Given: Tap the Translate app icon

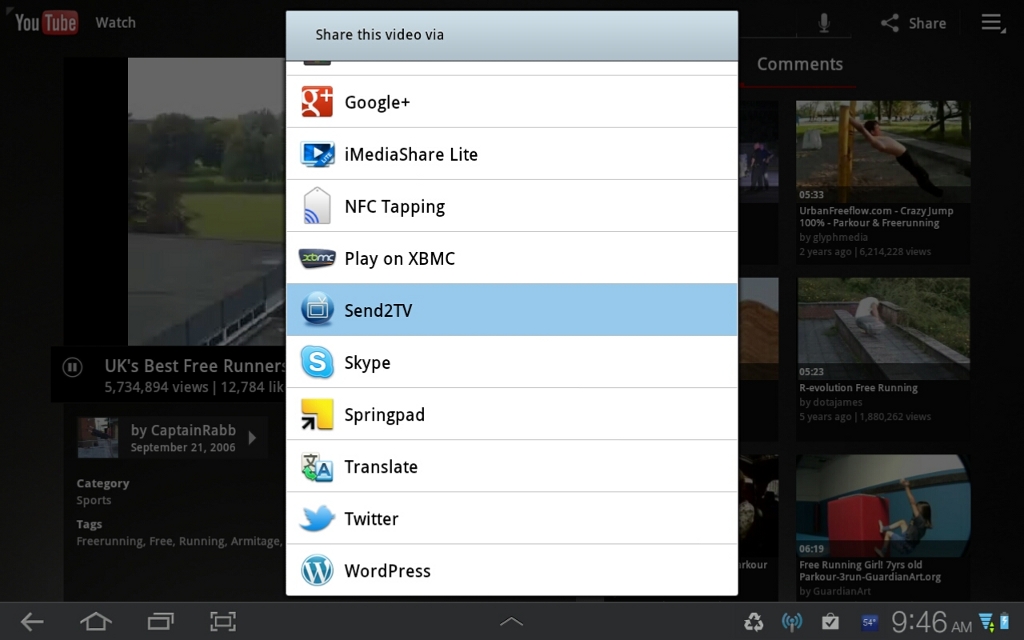Looking at the screenshot, I should [x=317, y=466].
